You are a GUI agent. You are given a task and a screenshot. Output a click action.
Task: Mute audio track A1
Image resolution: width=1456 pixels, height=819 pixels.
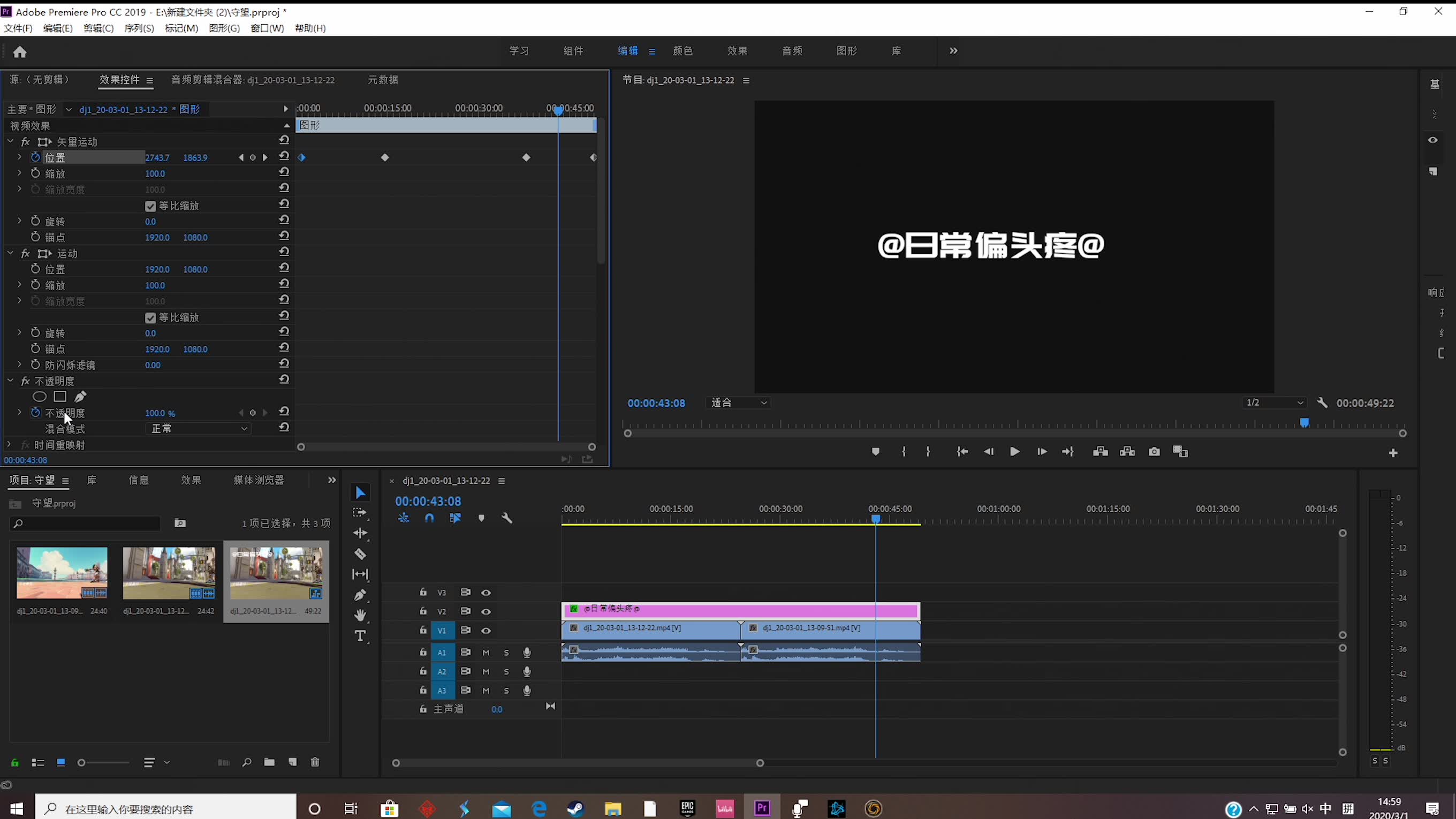(485, 653)
